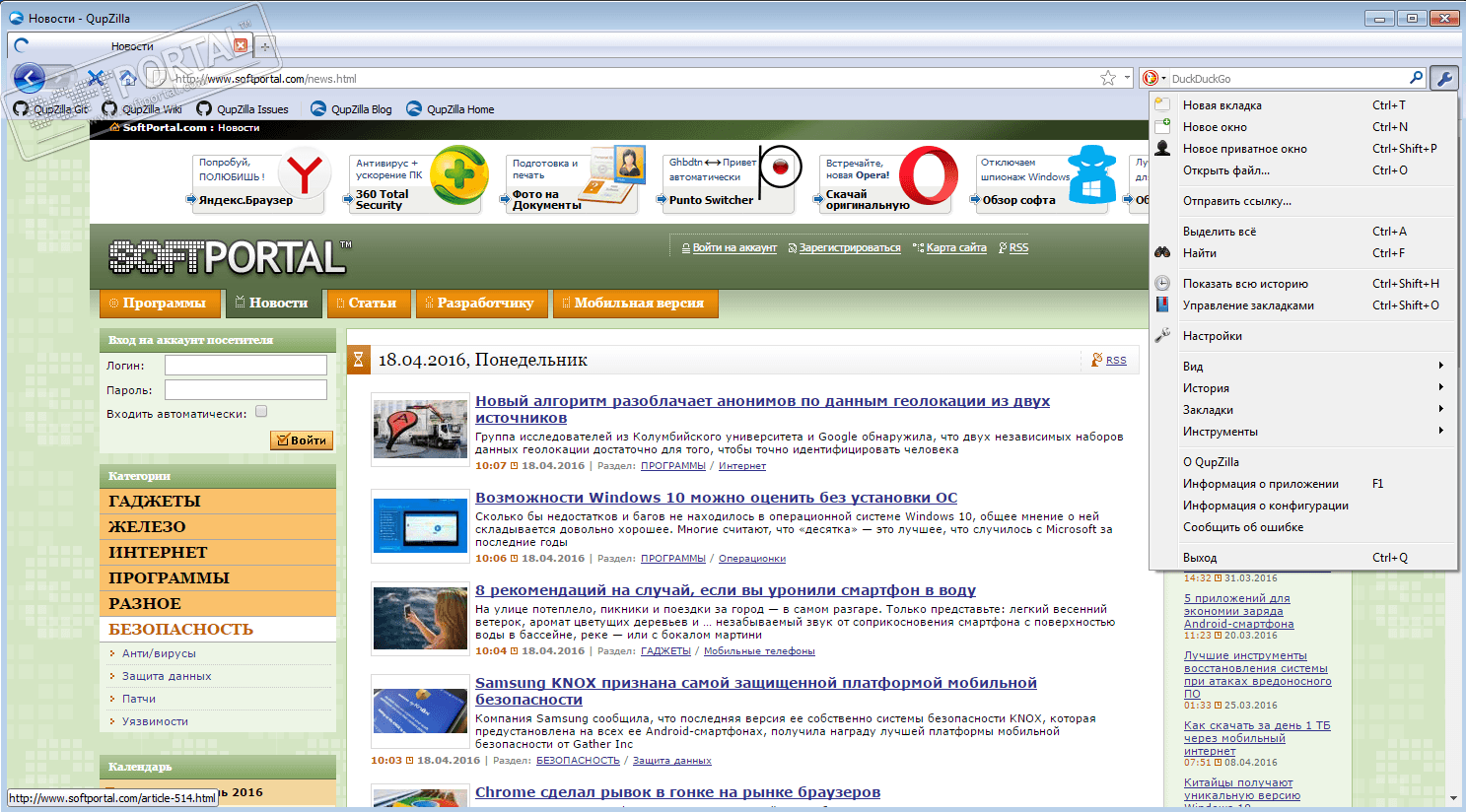Image resolution: width=1466 pixels, height=812 pixels.
Task: Choose Выход to quit the browser
Action: pos(1303,558)
